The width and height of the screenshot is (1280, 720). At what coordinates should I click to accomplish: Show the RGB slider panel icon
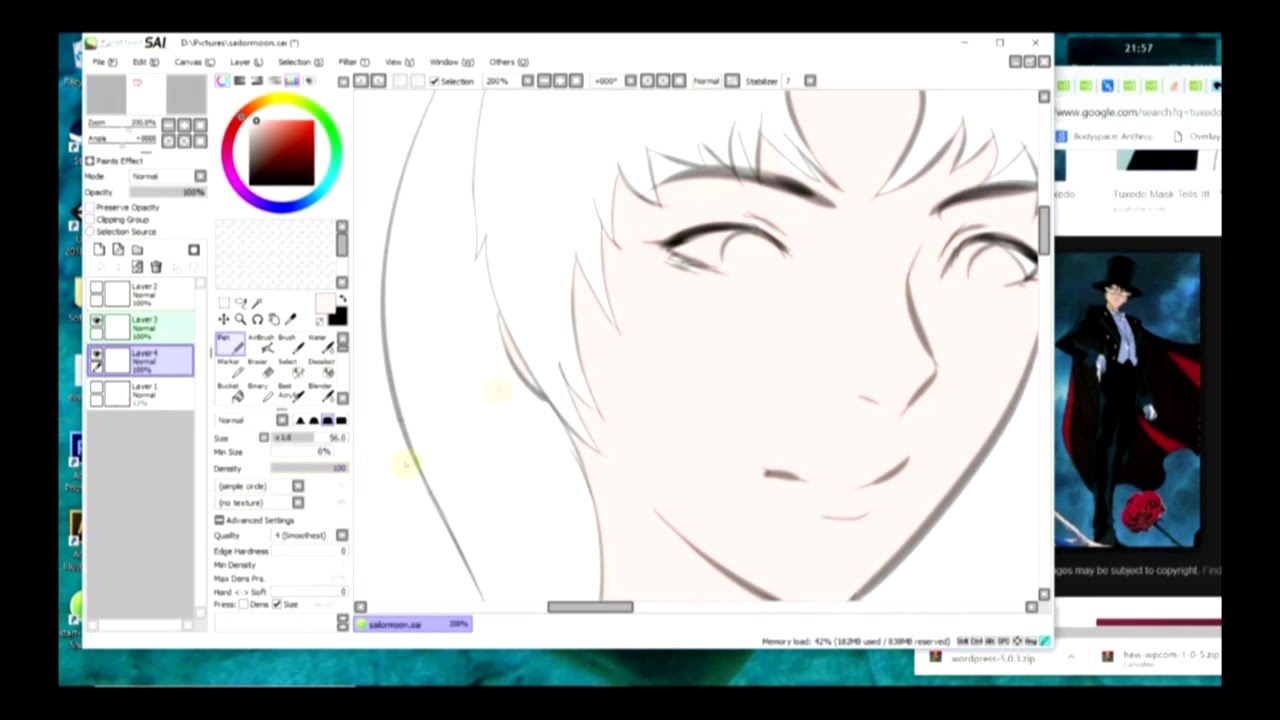(239, 81)
